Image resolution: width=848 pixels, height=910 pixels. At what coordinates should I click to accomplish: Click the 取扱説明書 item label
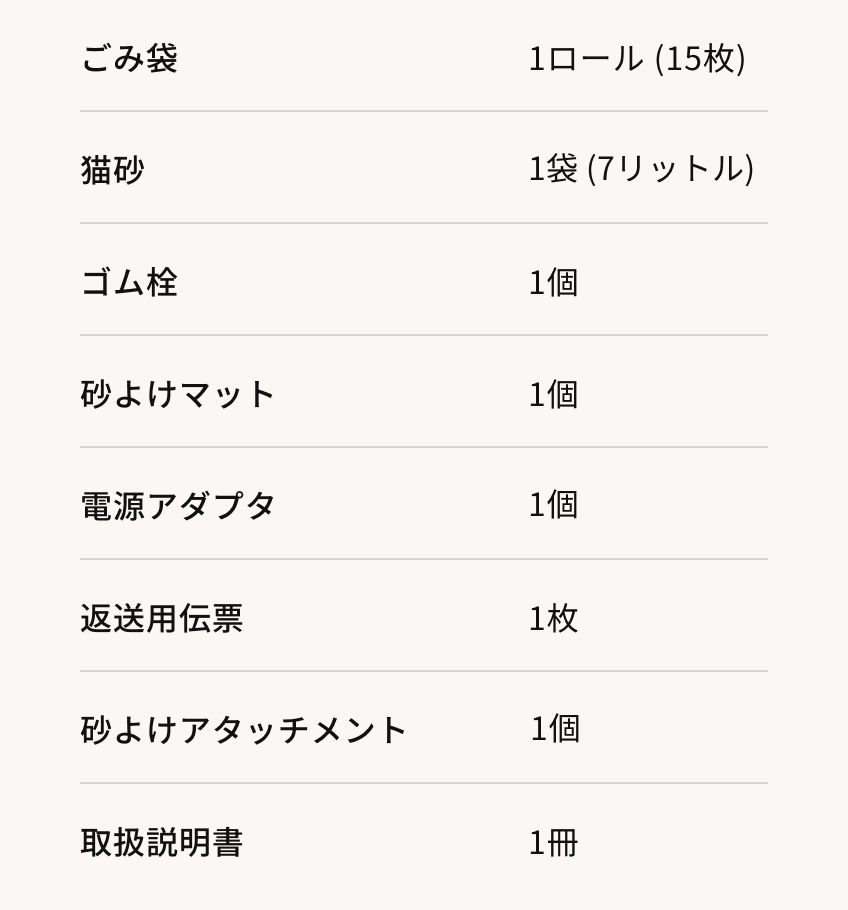[161, 842]
